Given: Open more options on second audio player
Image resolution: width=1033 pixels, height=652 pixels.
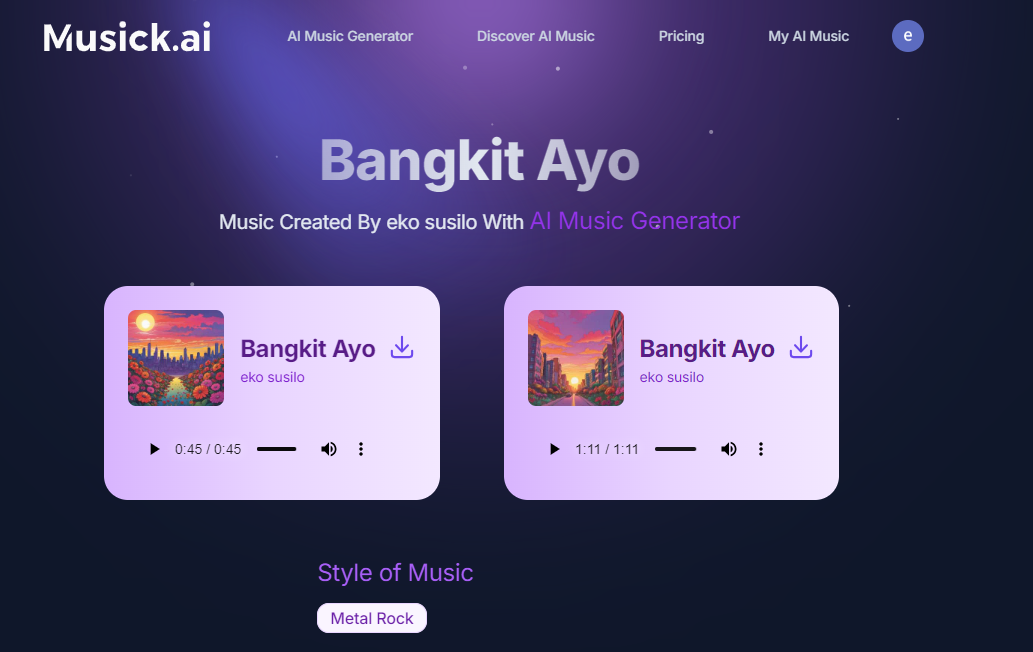Looking at the screenshot, I should 761,449.
